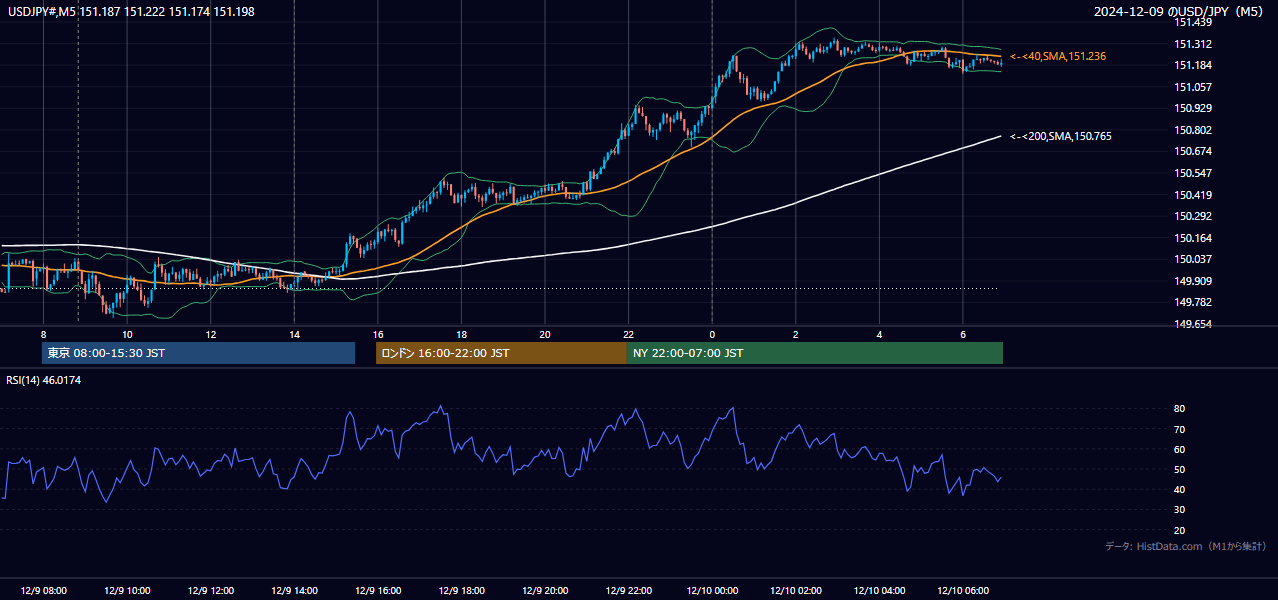Click the 12/9 22:00 time label
The image size is (1278, 600).
(x=628, y=591)
